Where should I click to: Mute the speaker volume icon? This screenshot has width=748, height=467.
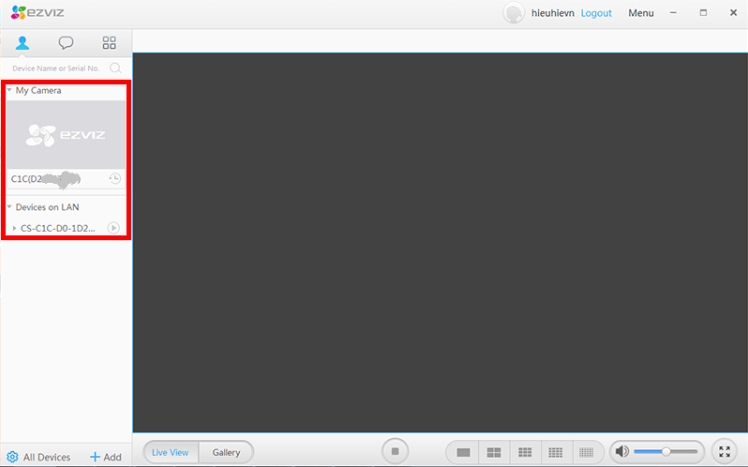622,452
